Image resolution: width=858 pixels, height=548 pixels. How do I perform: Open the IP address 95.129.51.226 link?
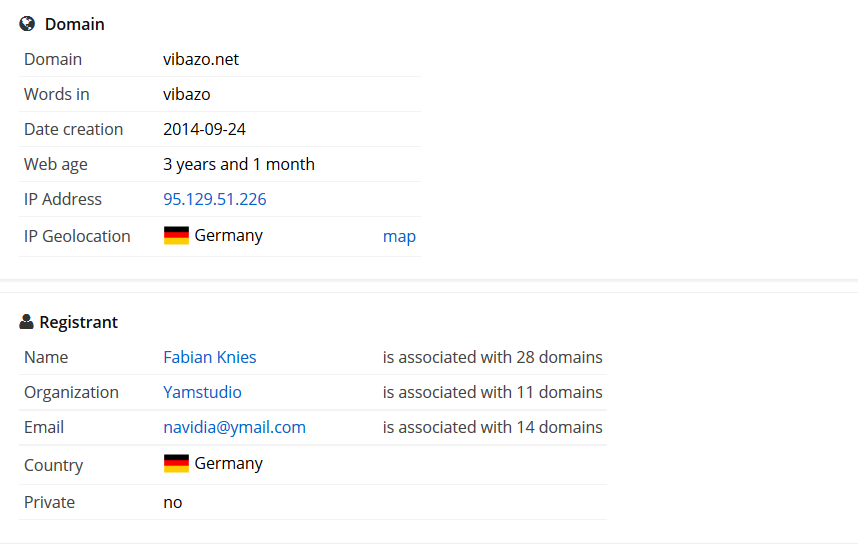tap(215, 199)
